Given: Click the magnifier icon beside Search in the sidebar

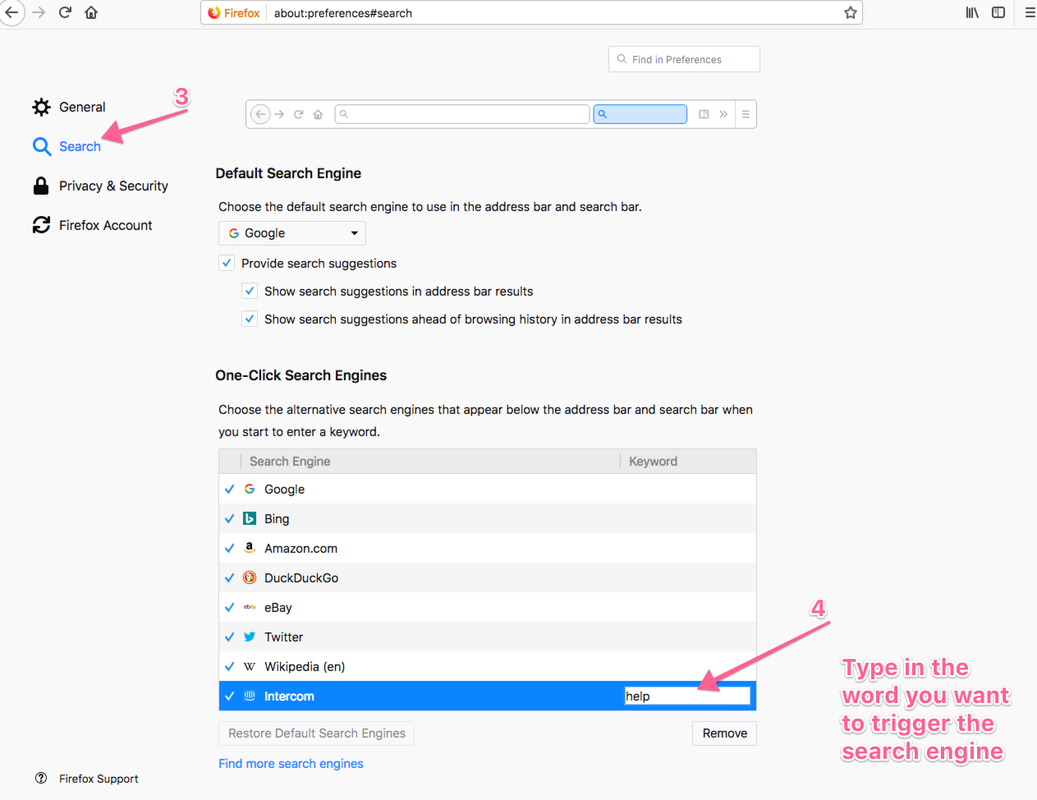Looking at the screenshot, I should 42,146.
